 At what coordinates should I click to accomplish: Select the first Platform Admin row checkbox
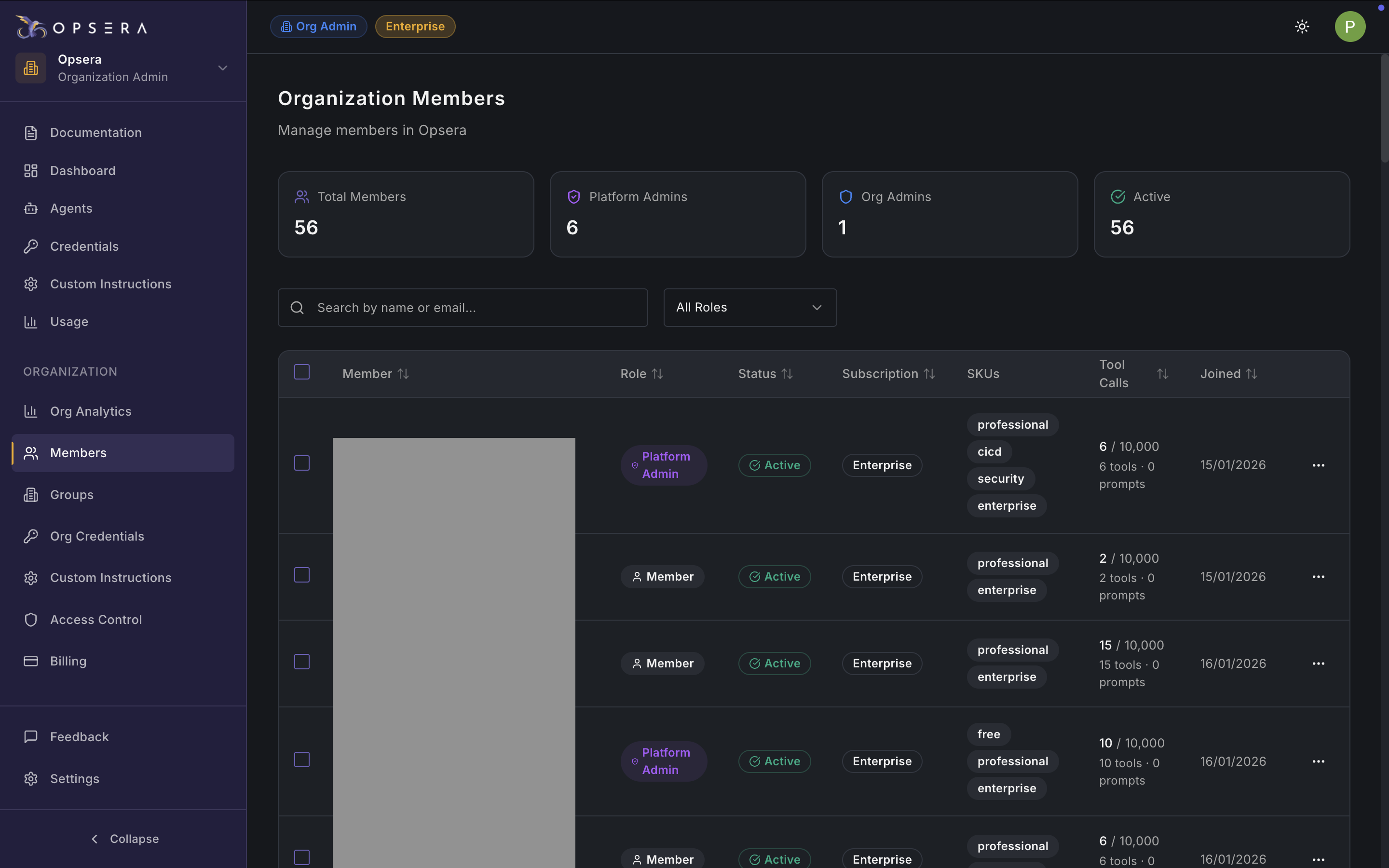pos(302,463)
